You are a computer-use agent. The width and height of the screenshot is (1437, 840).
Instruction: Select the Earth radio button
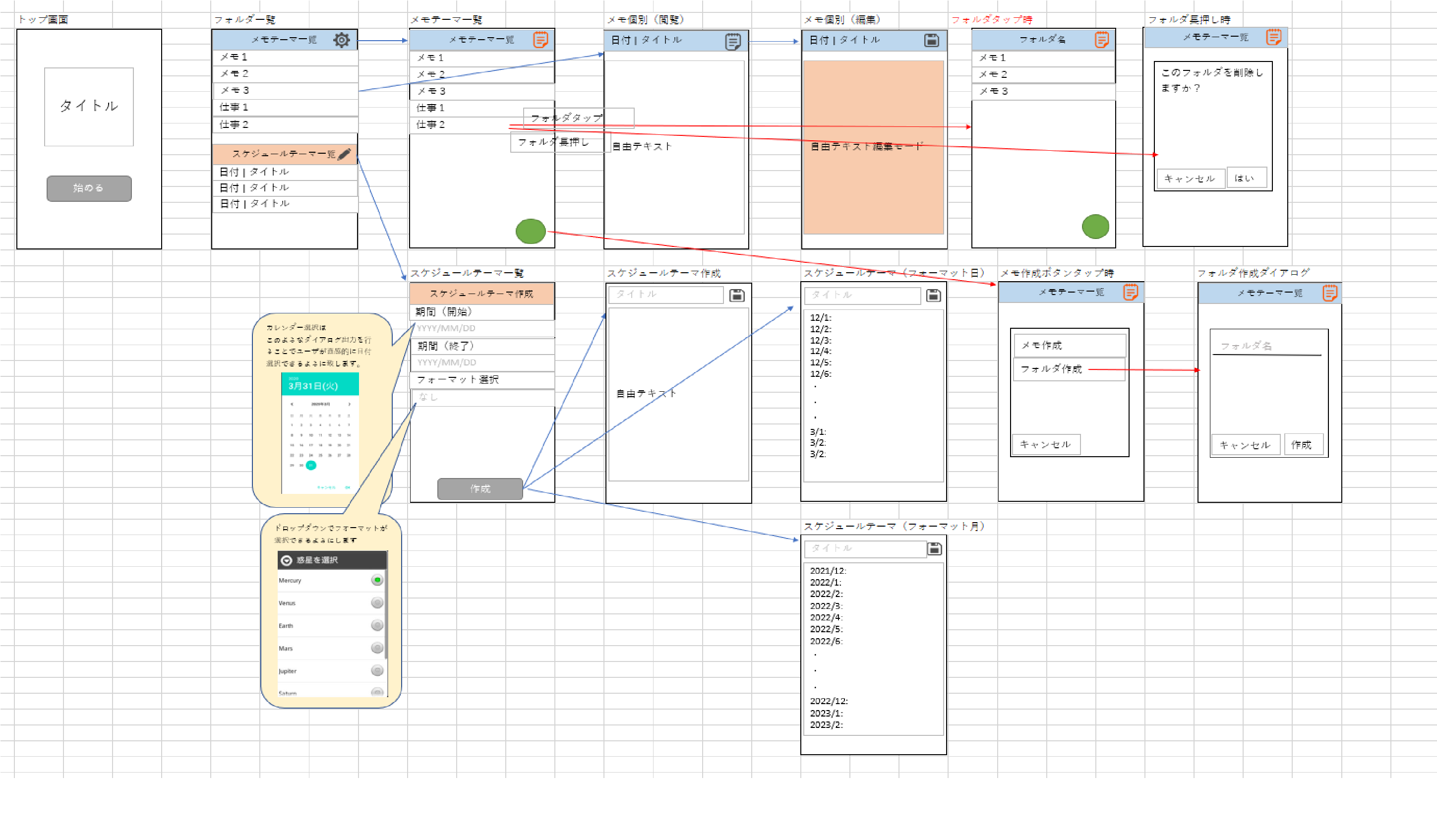(377, 626)
